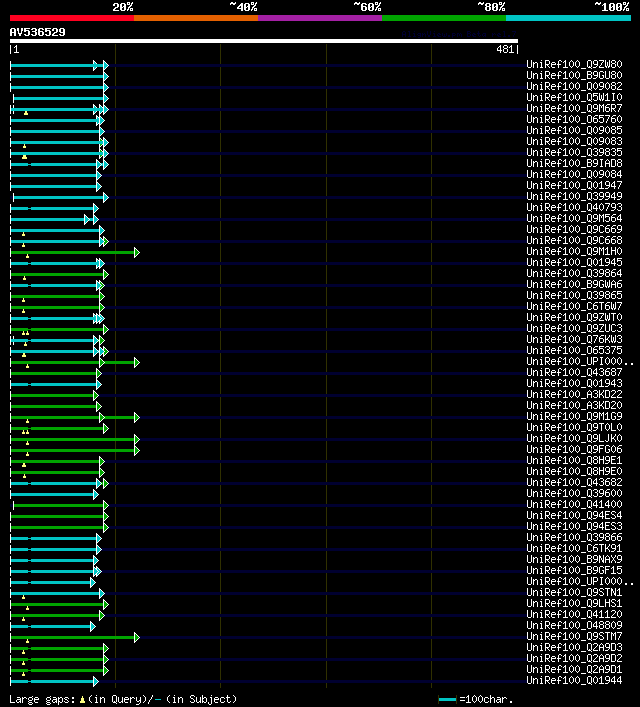Select the UniRef100_Q9T0L0 label
640x707 pixels.
click(574, 427)
